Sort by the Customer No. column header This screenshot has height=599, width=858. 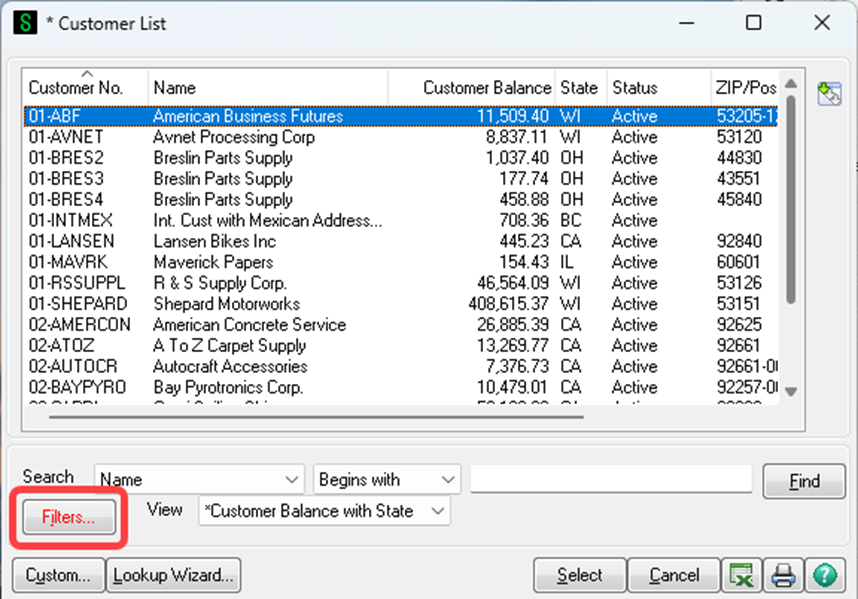[86, 88]
